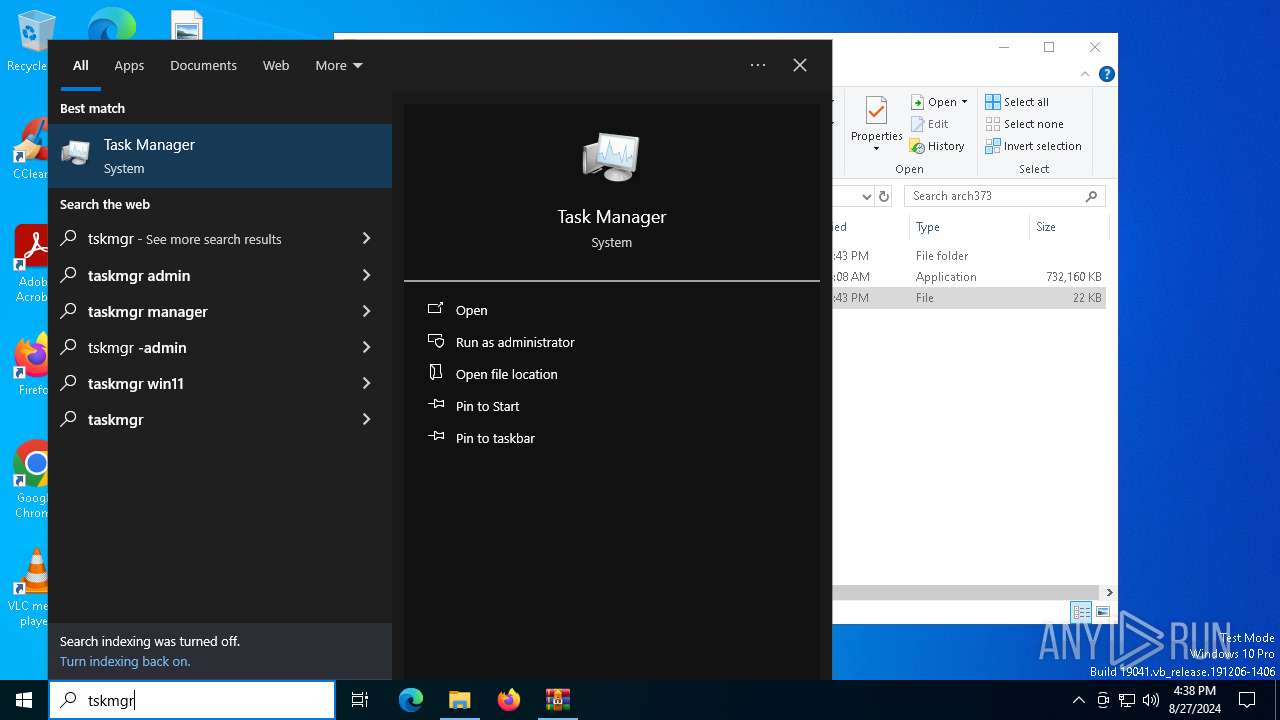Screen dimensions: 1280x720
Task: Click the volume icon in system tray
Action: tap(1151, 700)
